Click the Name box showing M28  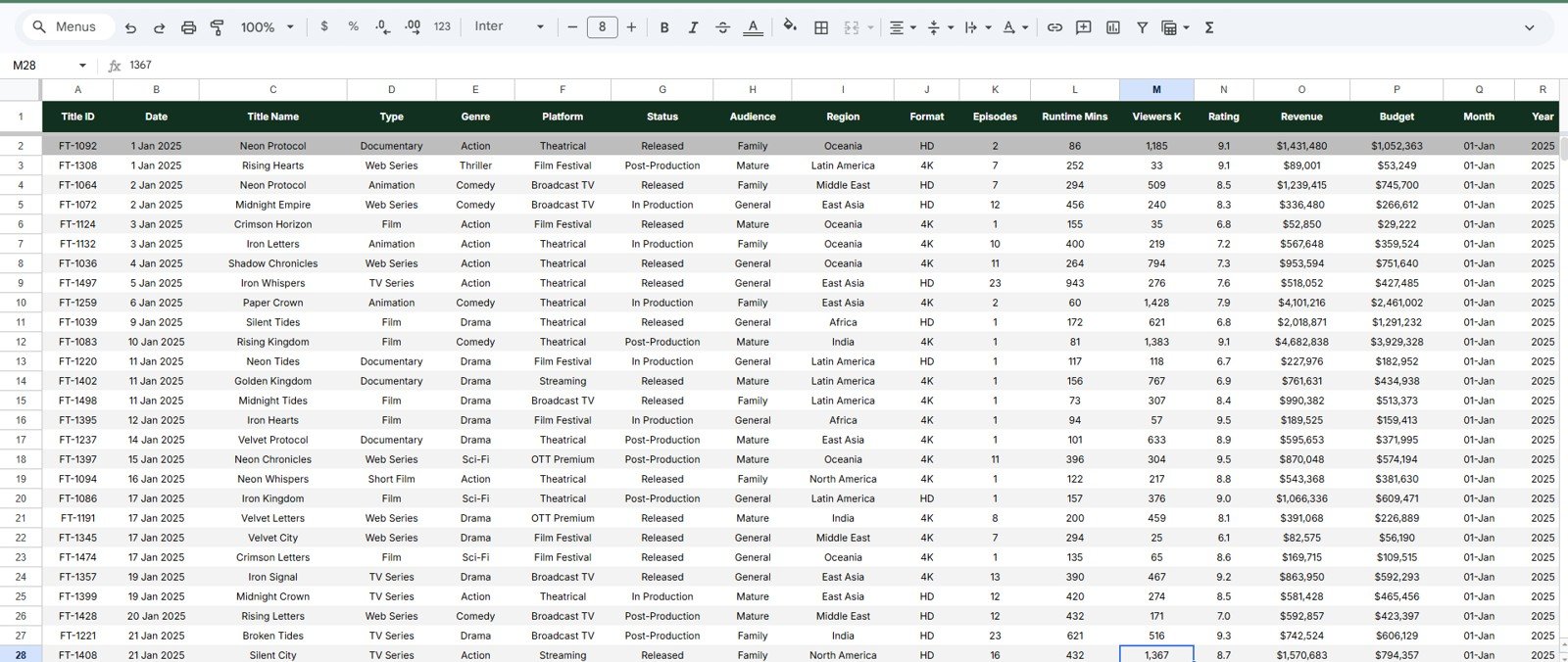(x=39, y=66)
